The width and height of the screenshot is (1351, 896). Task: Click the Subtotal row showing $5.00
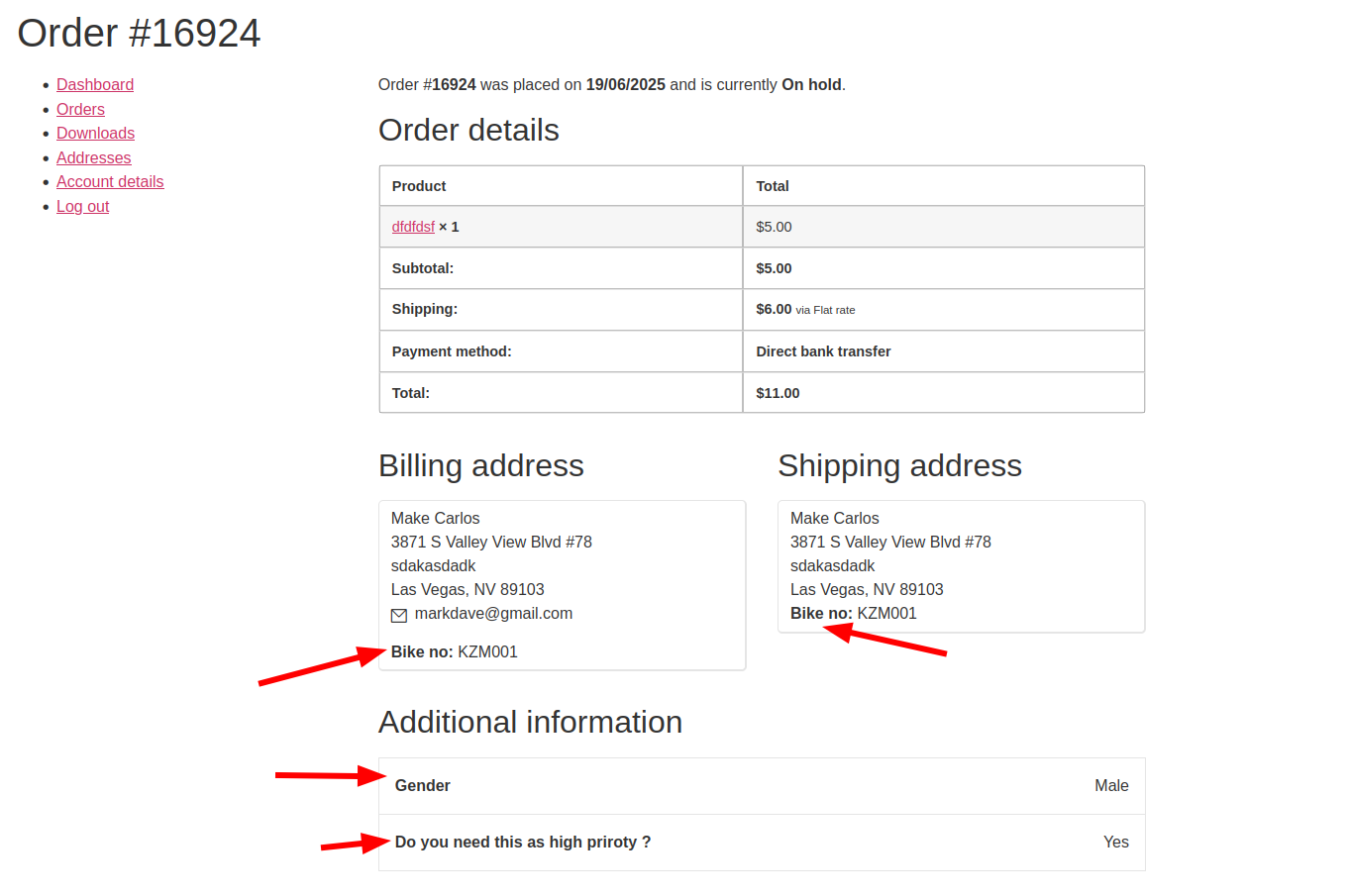click(x=763, y=267)
